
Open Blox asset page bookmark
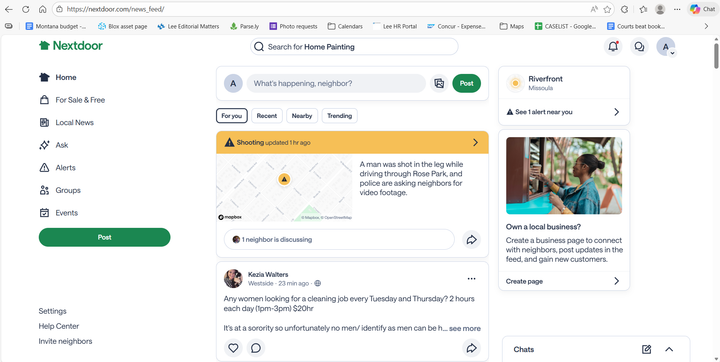point(123,26)
